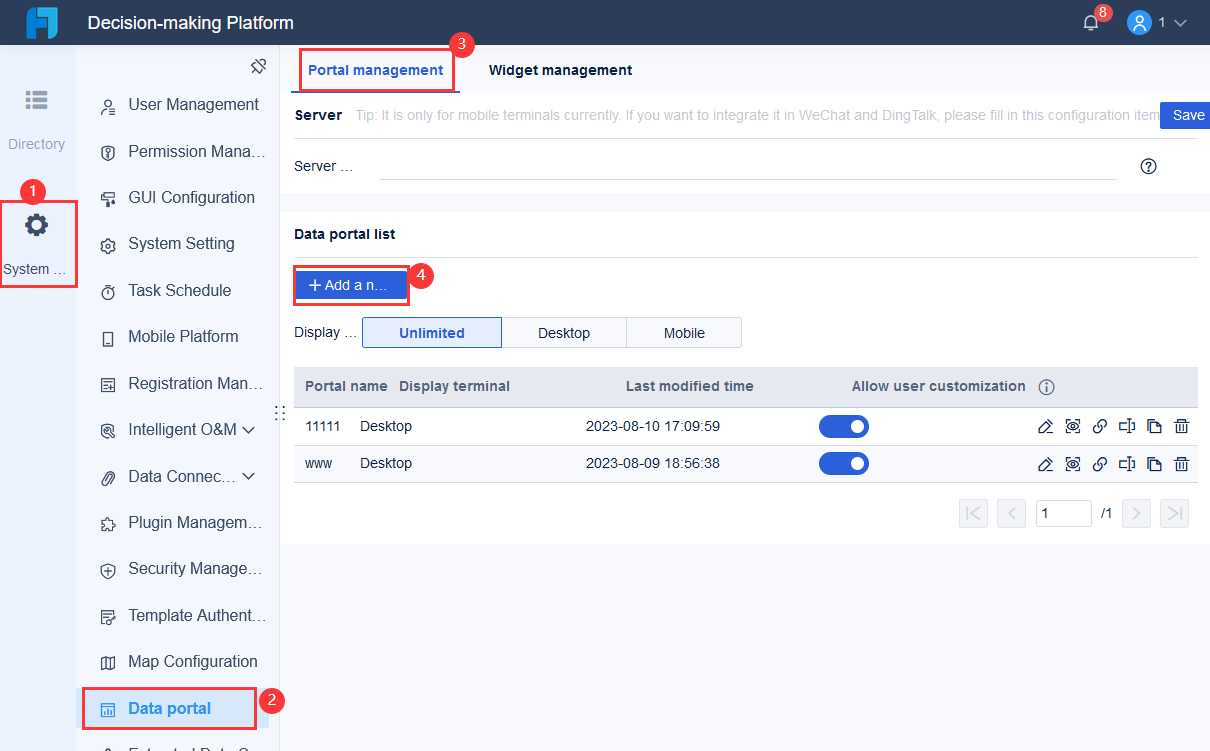
Task: Open Map Configuration in the sidebar
Action: 192,661
